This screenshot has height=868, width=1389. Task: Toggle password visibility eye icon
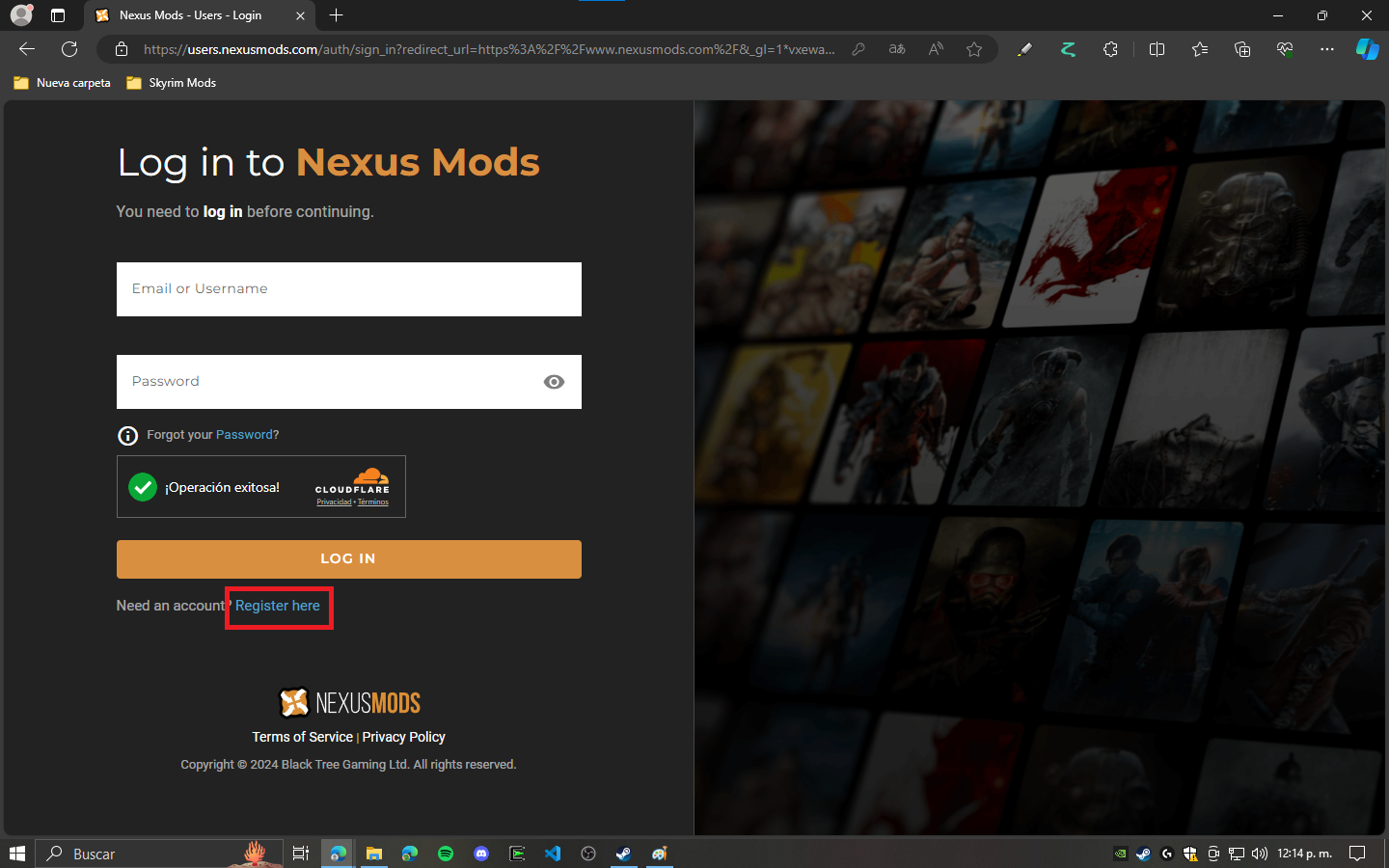pos(554,382)
